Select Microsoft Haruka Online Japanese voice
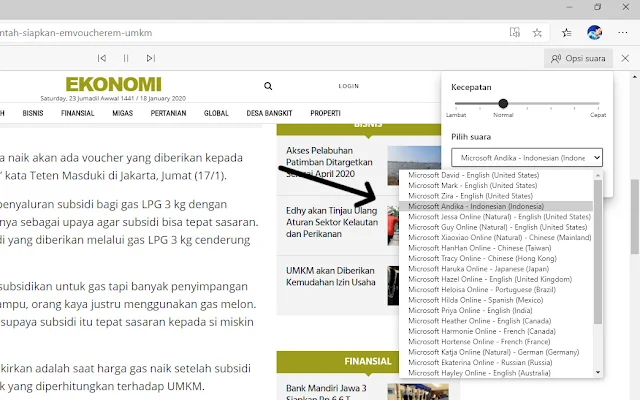The height and width of the screenshot is (400, 640). tap(496, 269)
